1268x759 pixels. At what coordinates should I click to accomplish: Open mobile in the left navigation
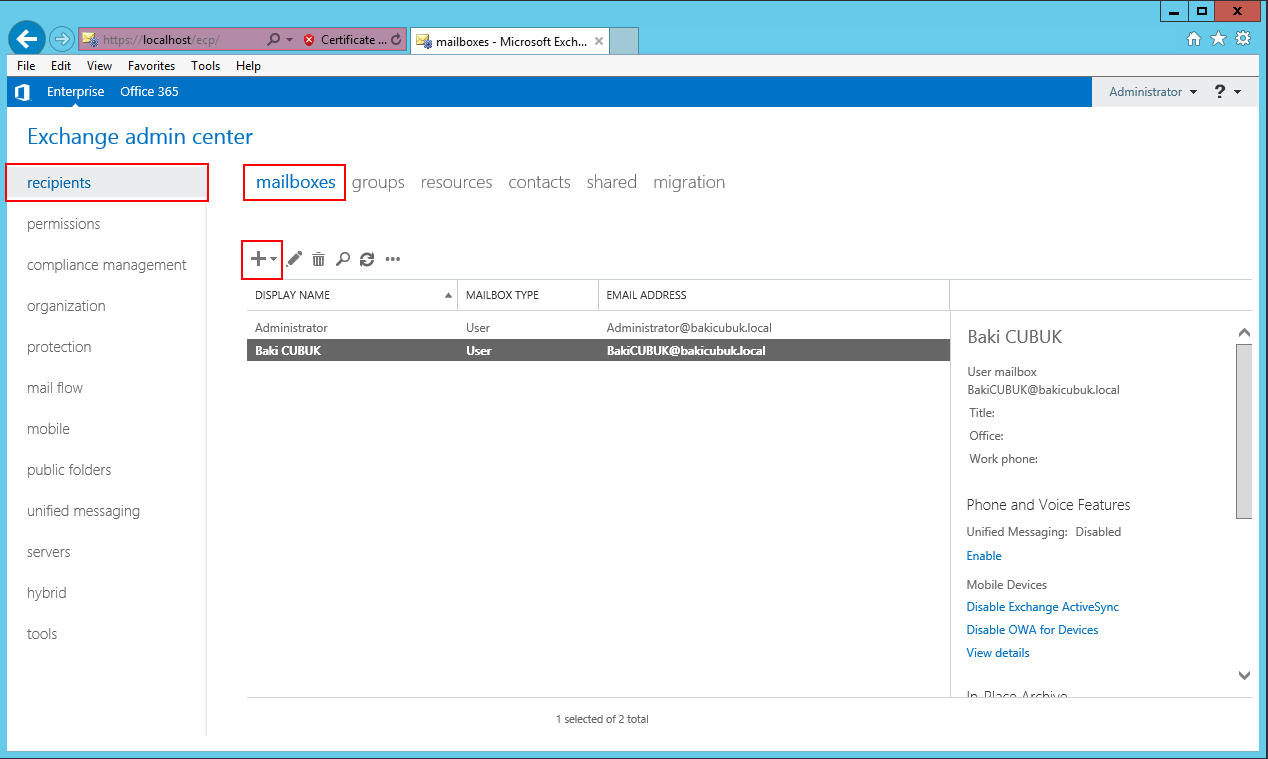pyautogui.click(x=48, y=429)
